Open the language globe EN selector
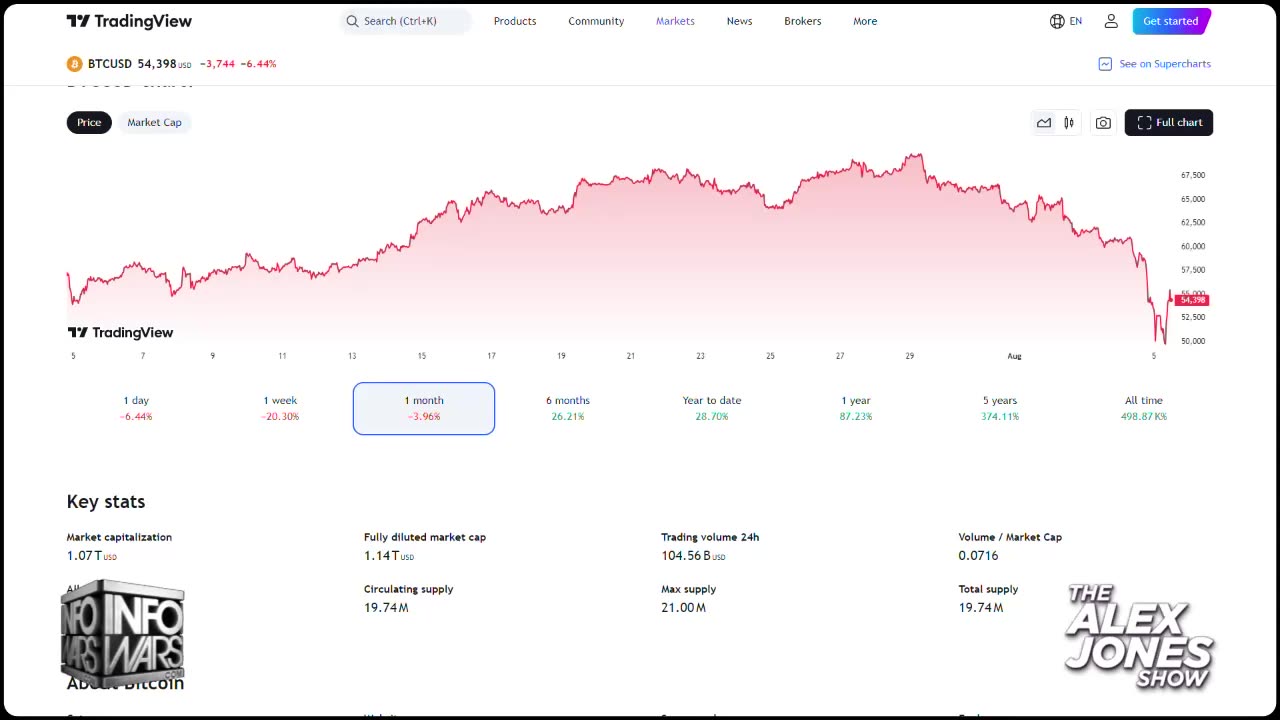This screenshot has height=720, width=1280. (x=1066, y=21)
